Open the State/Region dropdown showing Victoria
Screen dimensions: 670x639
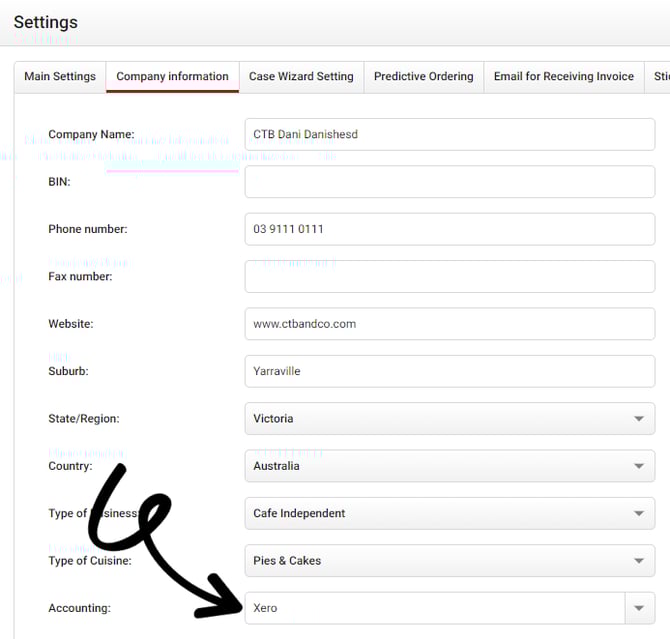(450, 418)
